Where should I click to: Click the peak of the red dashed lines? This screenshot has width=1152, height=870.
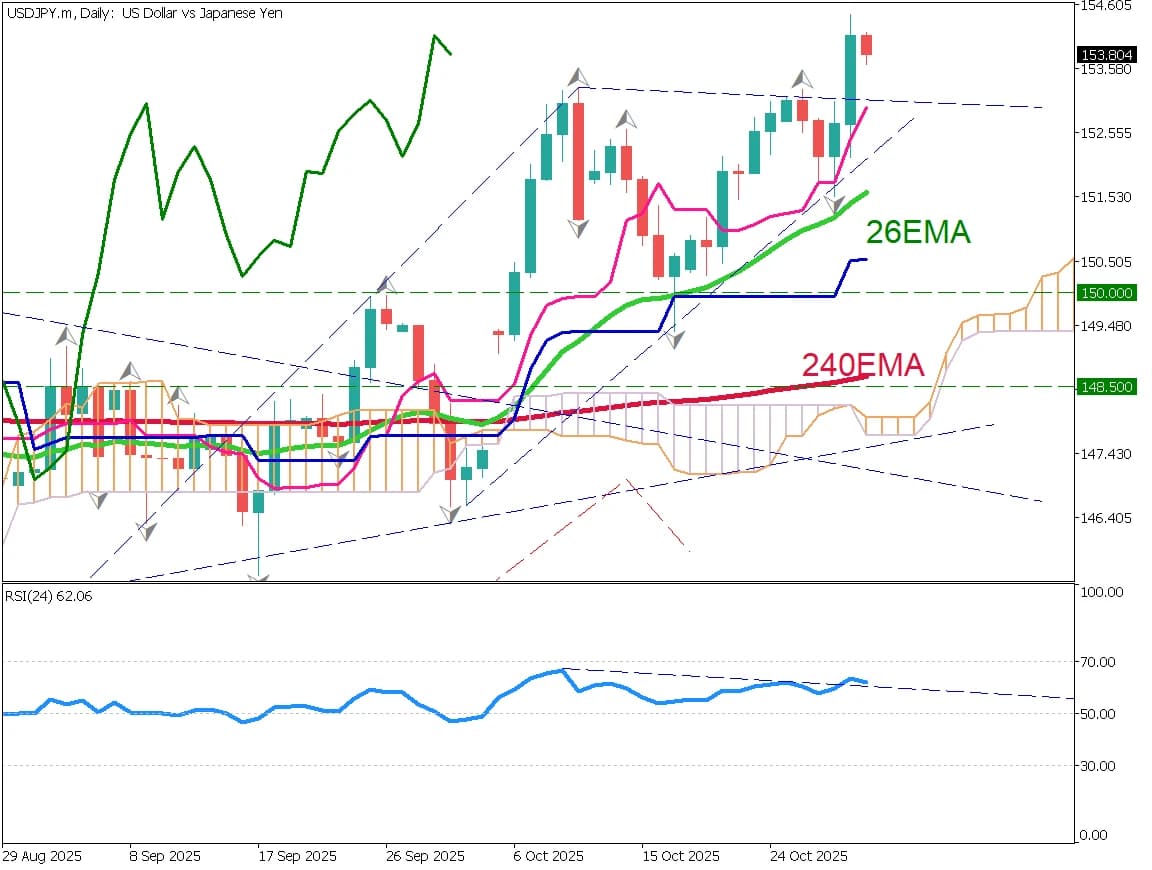point(628,480)
